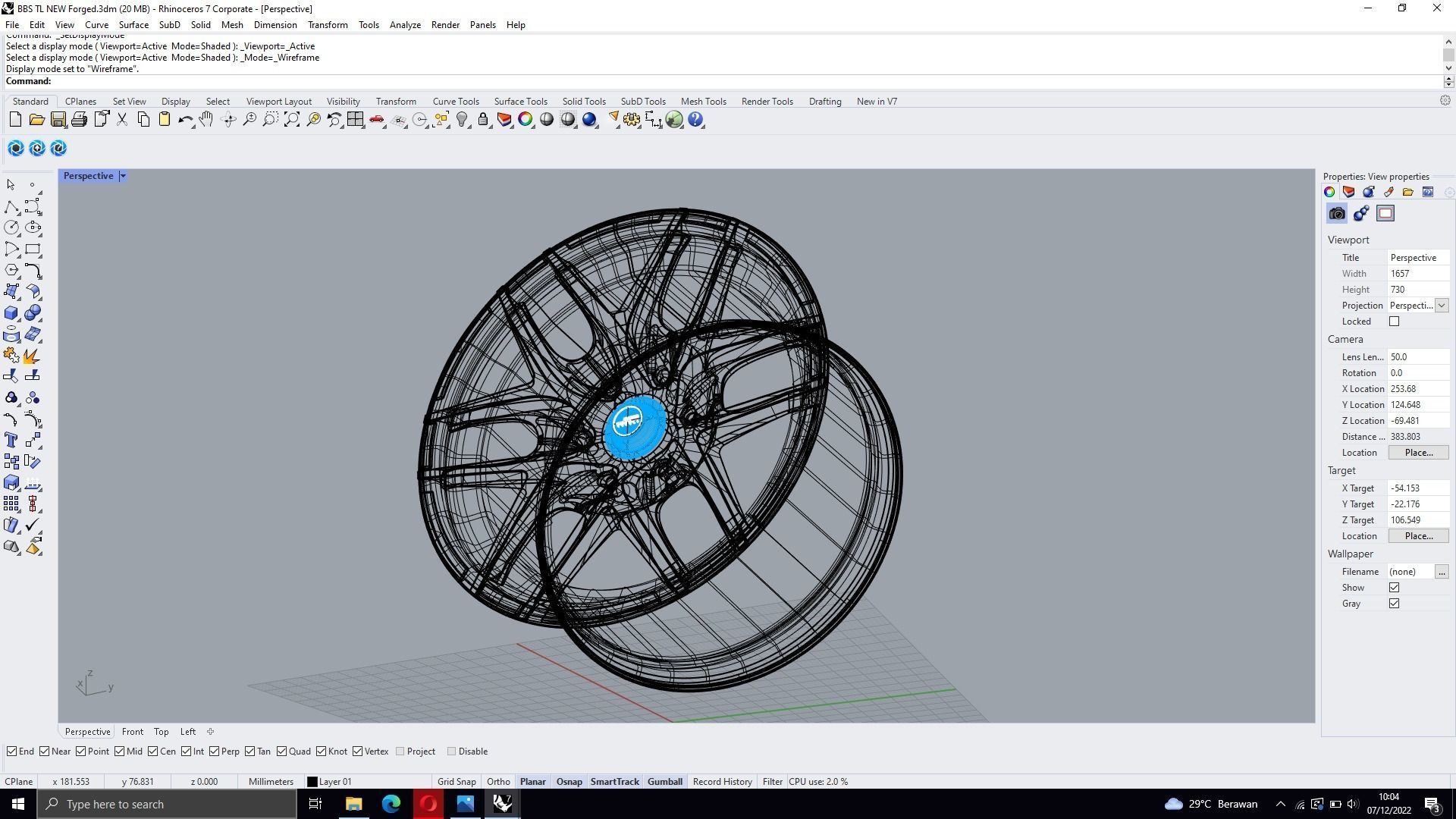Open a file with the folder icon
This screenshot has height=819, width=1456.
pyautogui.click(x=36, y=120)
